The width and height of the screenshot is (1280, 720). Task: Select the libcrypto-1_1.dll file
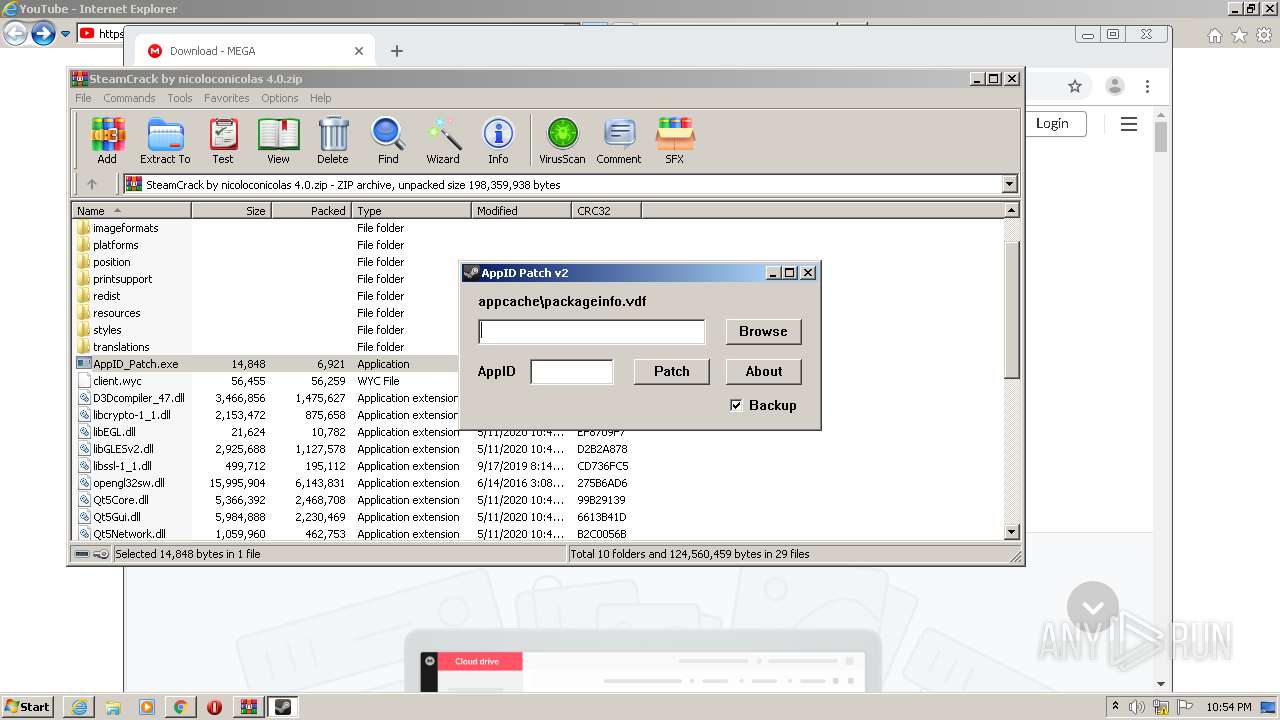pos(132,415)
